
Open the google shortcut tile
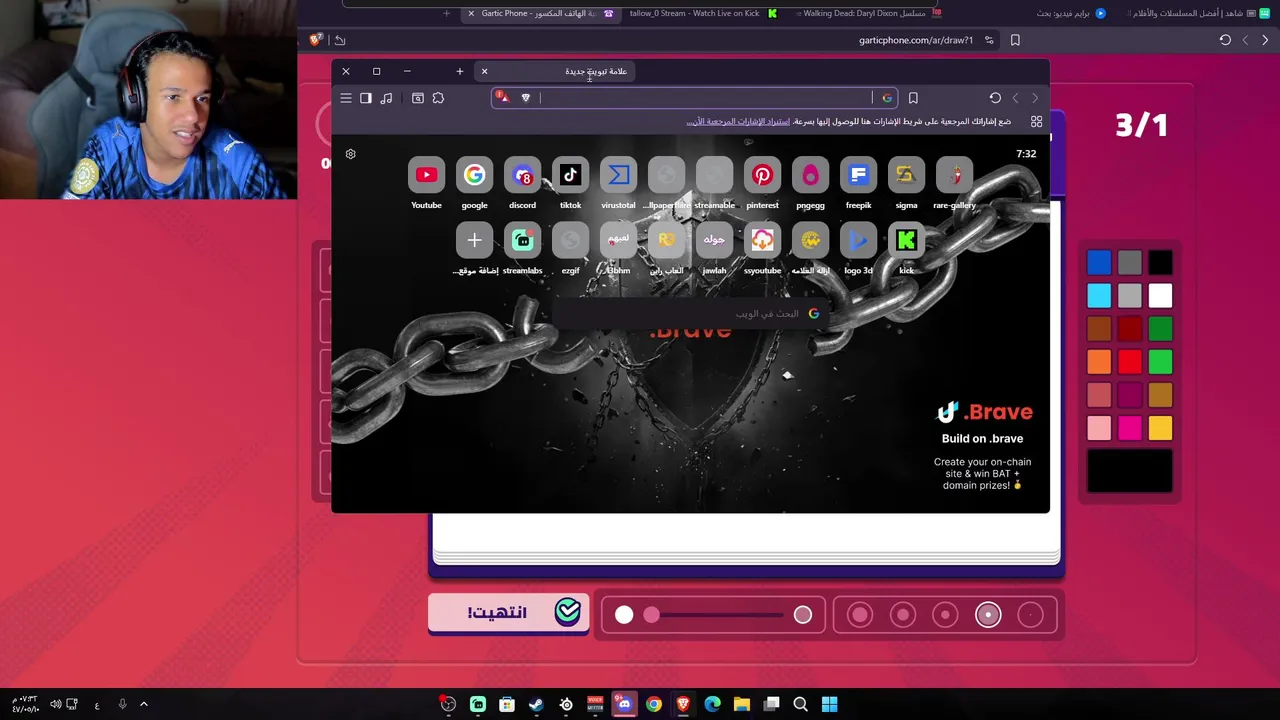(x=474, y=176)
